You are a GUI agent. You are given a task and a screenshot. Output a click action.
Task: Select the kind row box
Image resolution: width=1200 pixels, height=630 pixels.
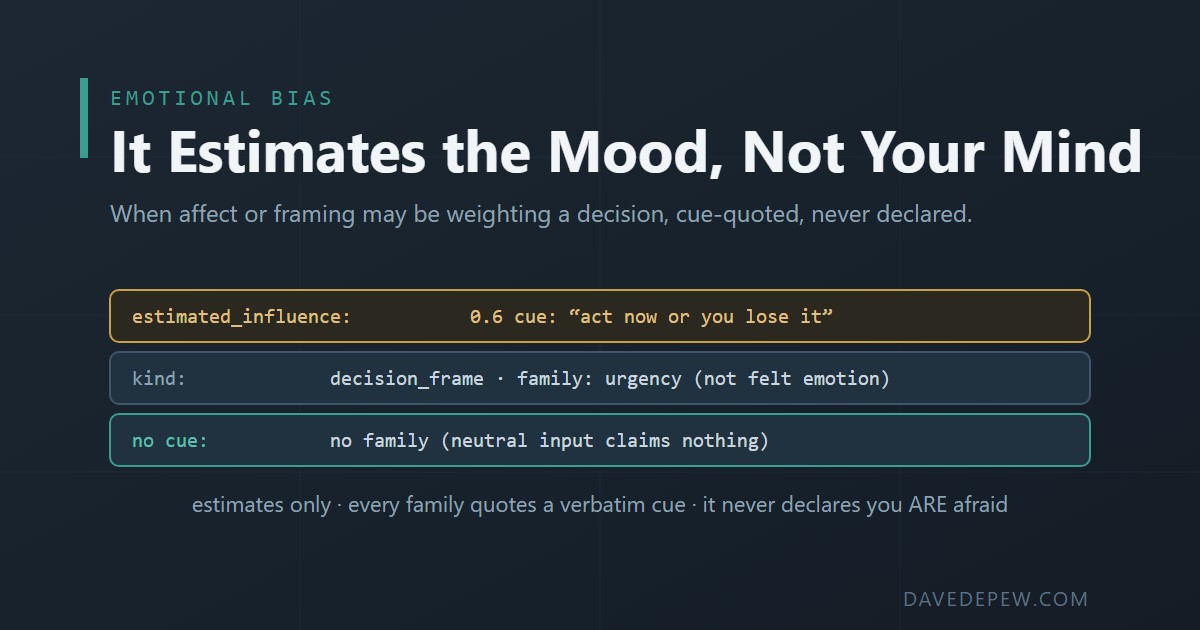coord(600,378)
